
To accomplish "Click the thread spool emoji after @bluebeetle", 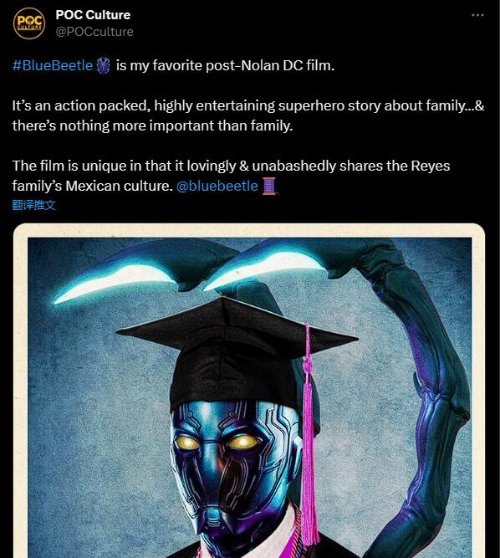I will [x=269, y=186].
